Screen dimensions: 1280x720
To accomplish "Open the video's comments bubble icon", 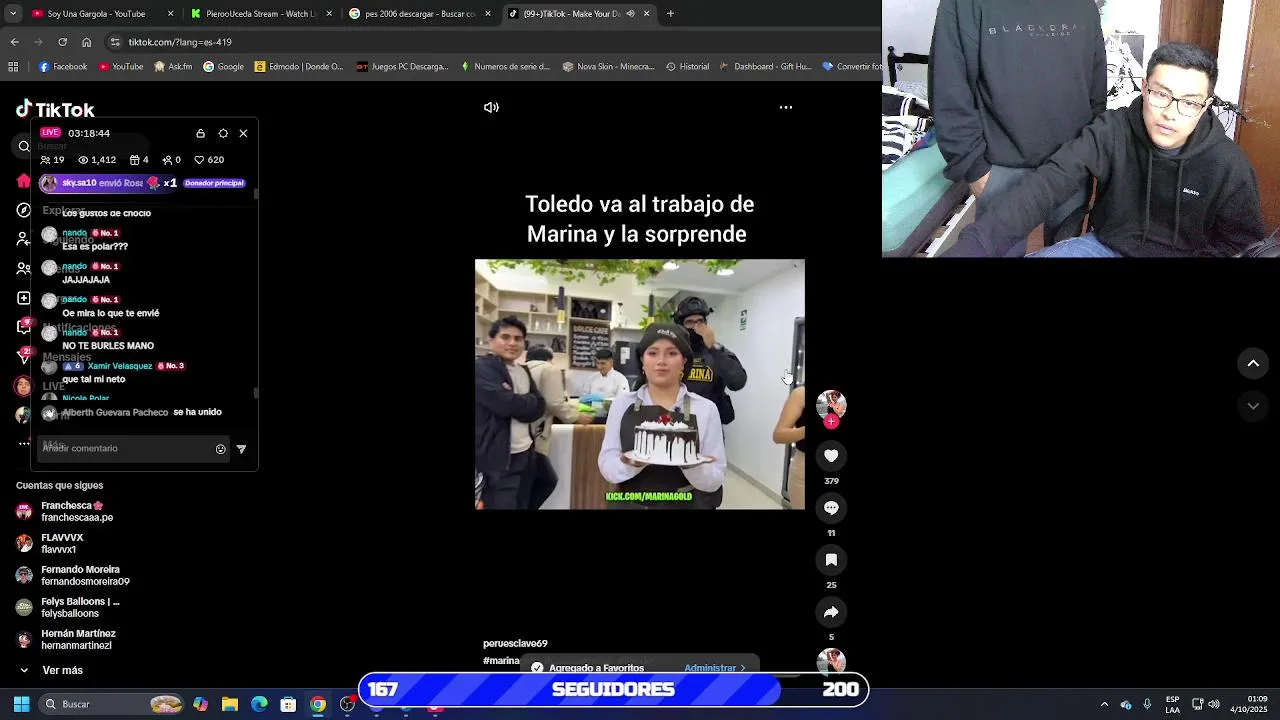I will (x=831, y=508).
